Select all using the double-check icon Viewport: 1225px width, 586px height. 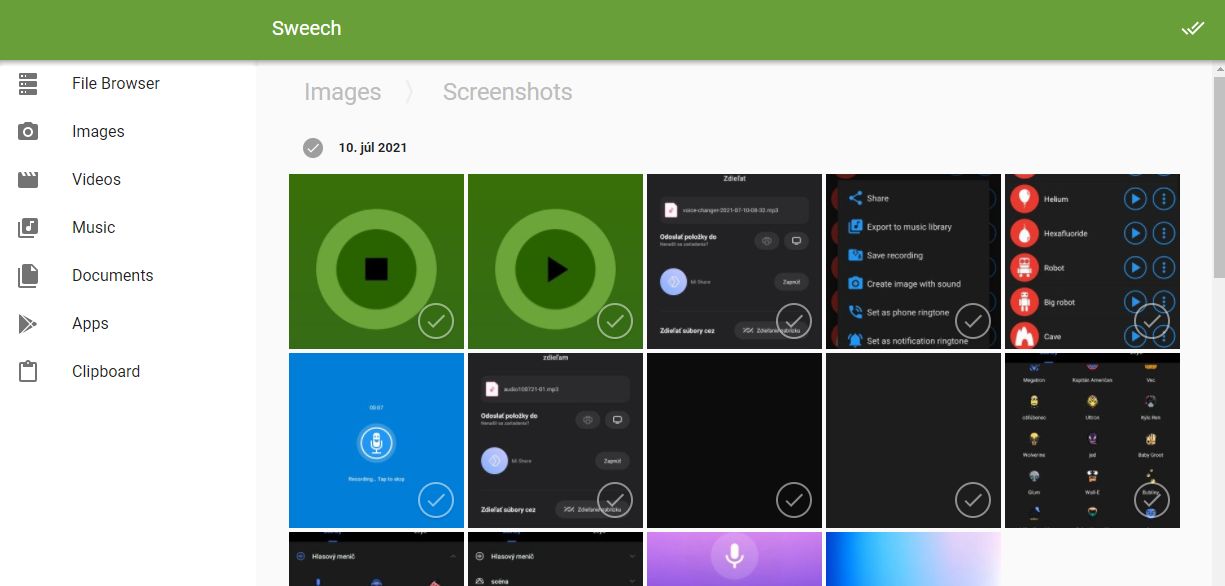pyautogui.click(x=1192, y=28)
